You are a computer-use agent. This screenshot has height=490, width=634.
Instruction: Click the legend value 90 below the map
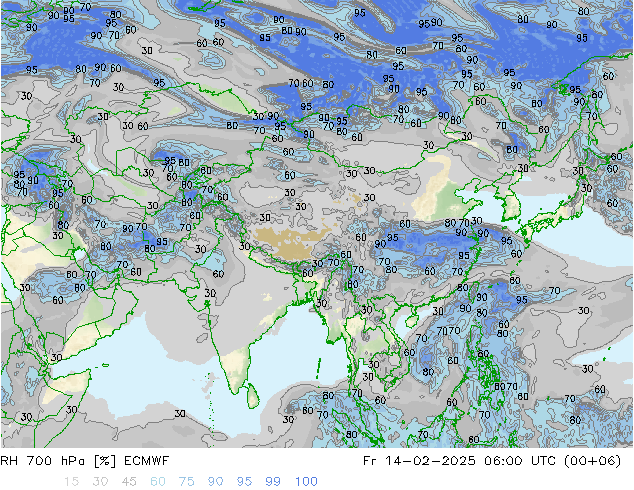coord(215,482)
